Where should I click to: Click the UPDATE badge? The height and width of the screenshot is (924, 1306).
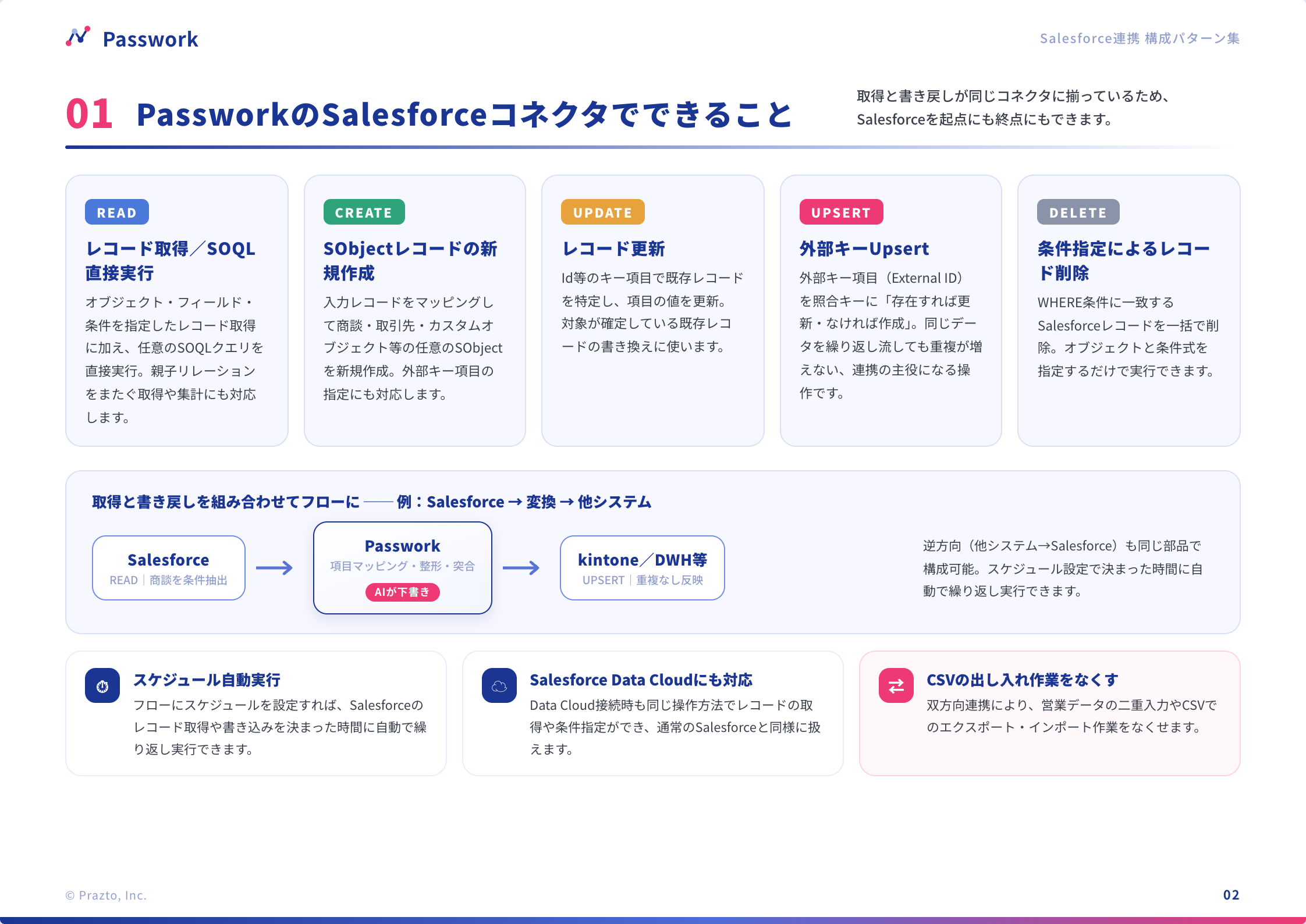603,212
